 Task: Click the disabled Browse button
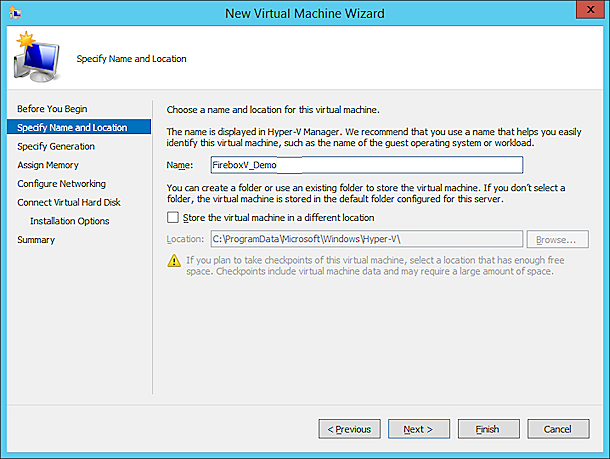click(x=557, y=239)
